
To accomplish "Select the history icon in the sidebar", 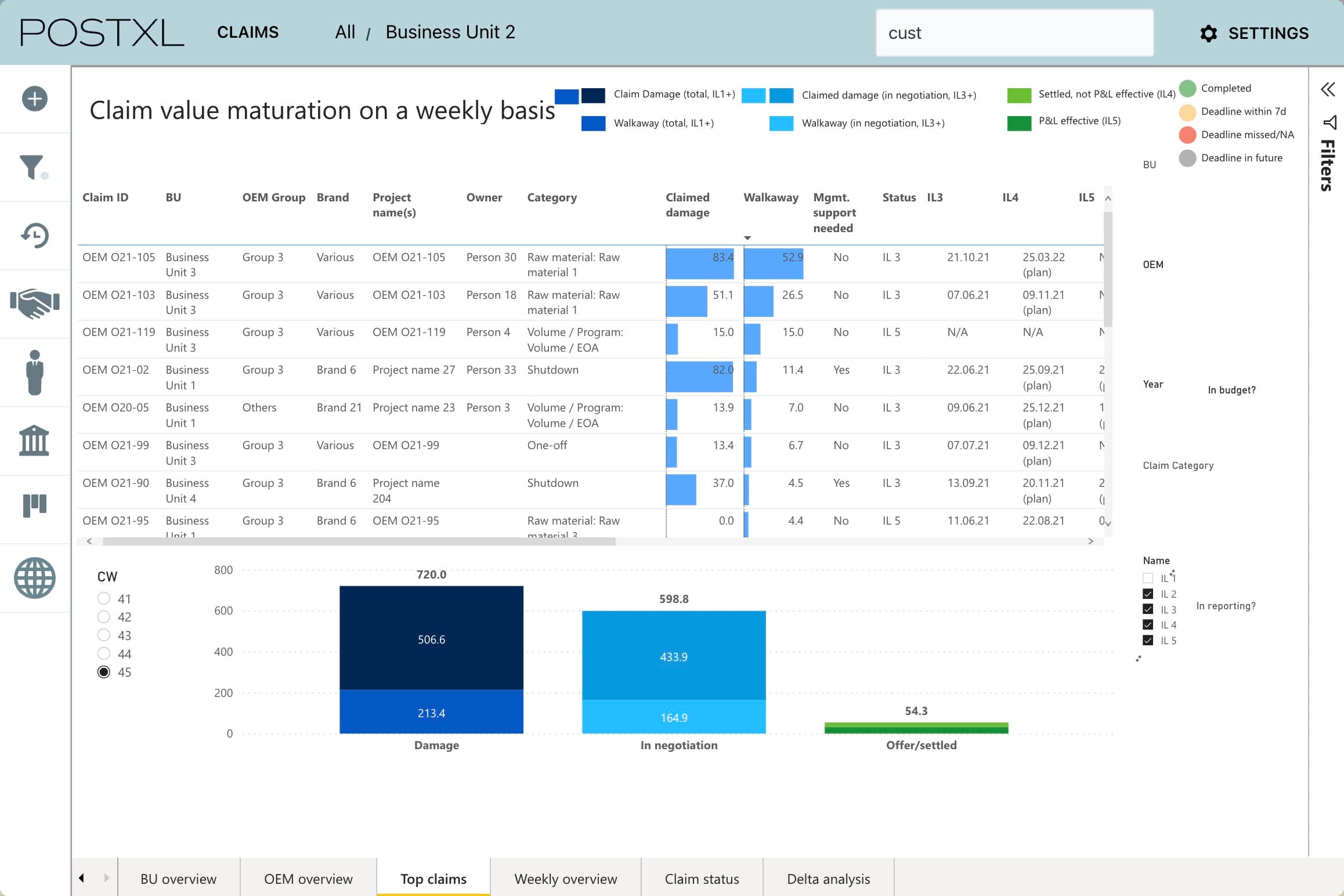I will 35,236.
